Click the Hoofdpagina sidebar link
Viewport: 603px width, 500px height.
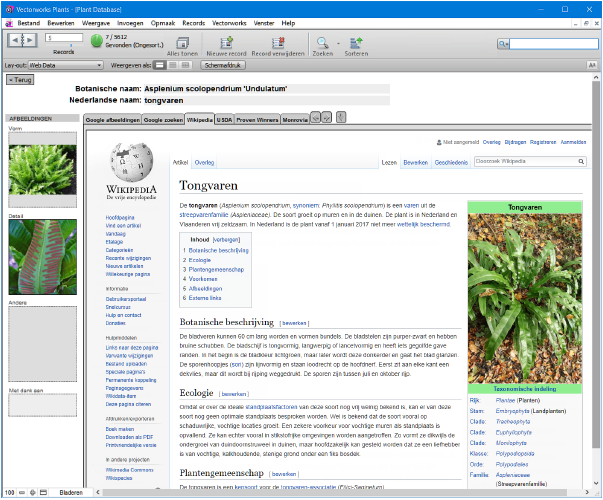click(120, 217)
